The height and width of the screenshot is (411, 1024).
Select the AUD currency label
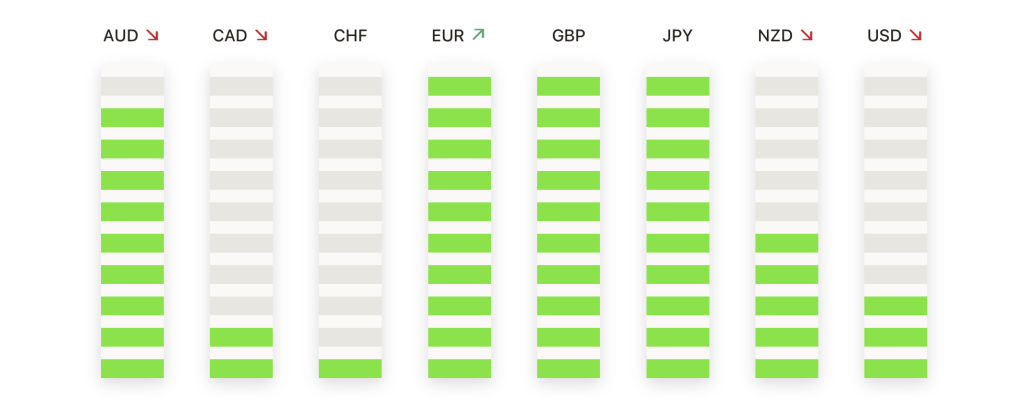121,36
